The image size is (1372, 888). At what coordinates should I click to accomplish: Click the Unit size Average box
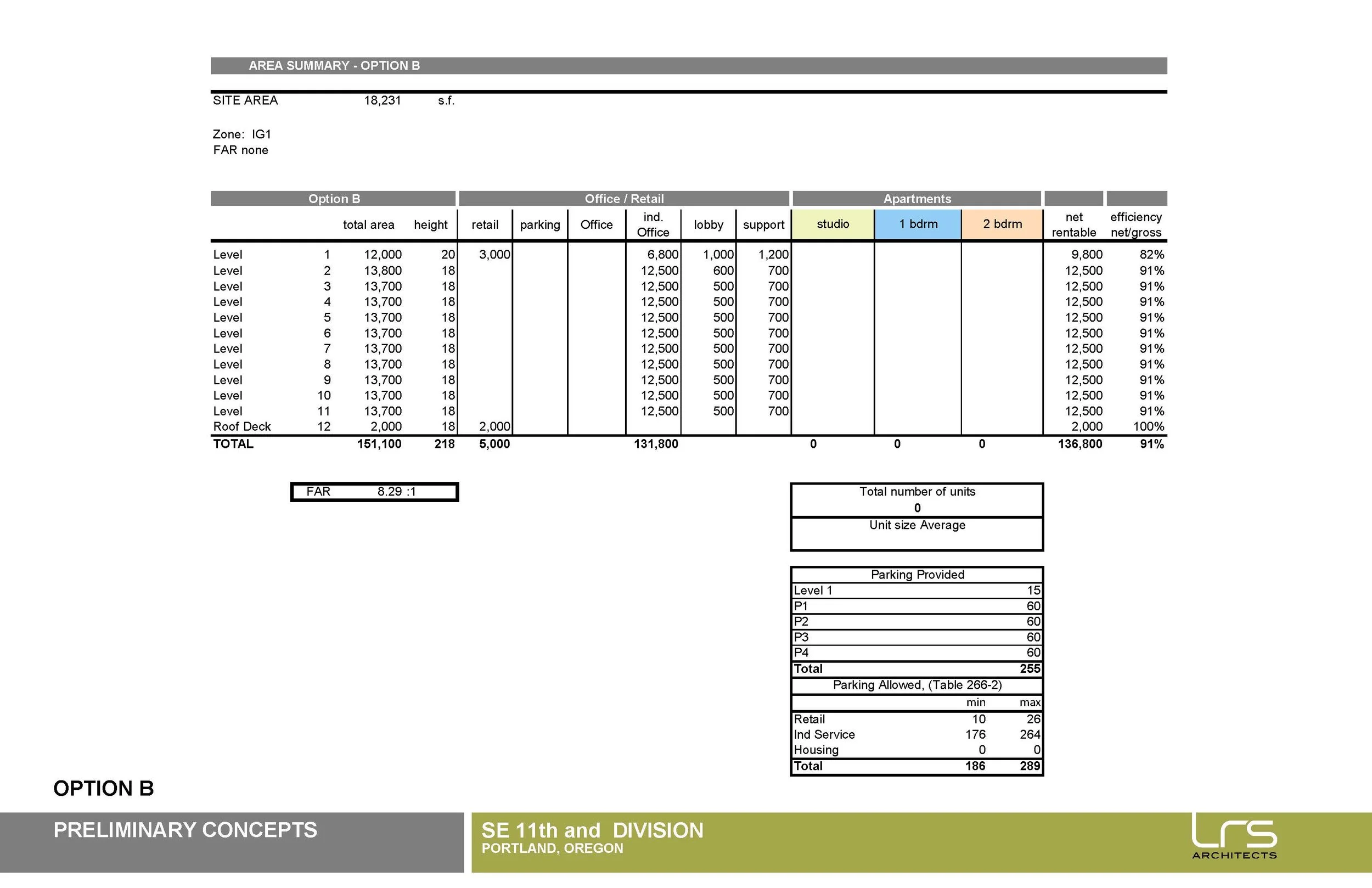(x=916, y=533)
